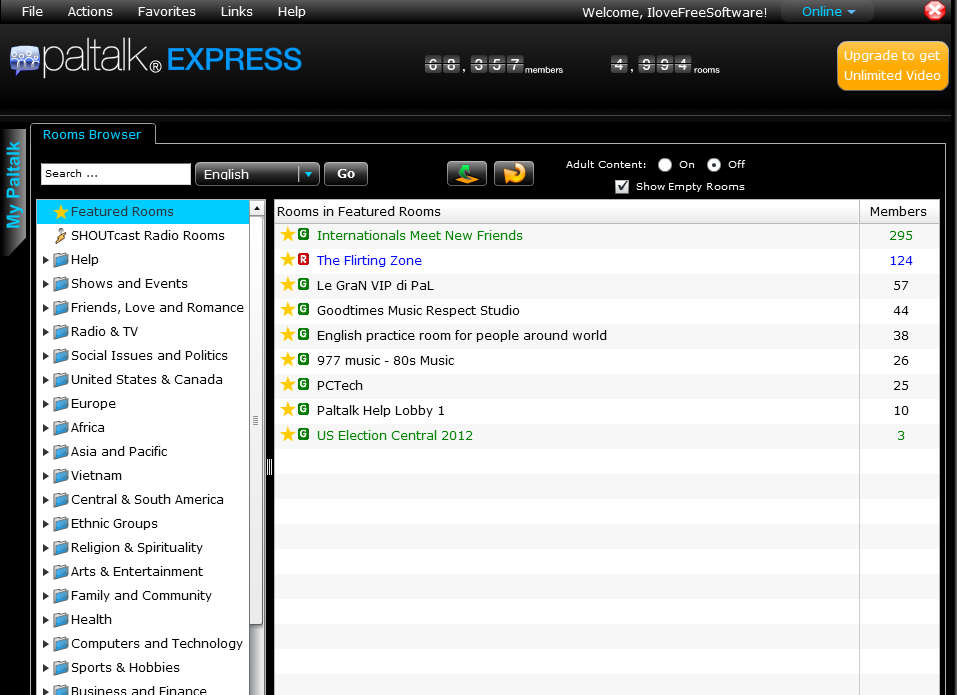
Task: Expand the Friends, Love and Romance category
Action: click(46, 308)
